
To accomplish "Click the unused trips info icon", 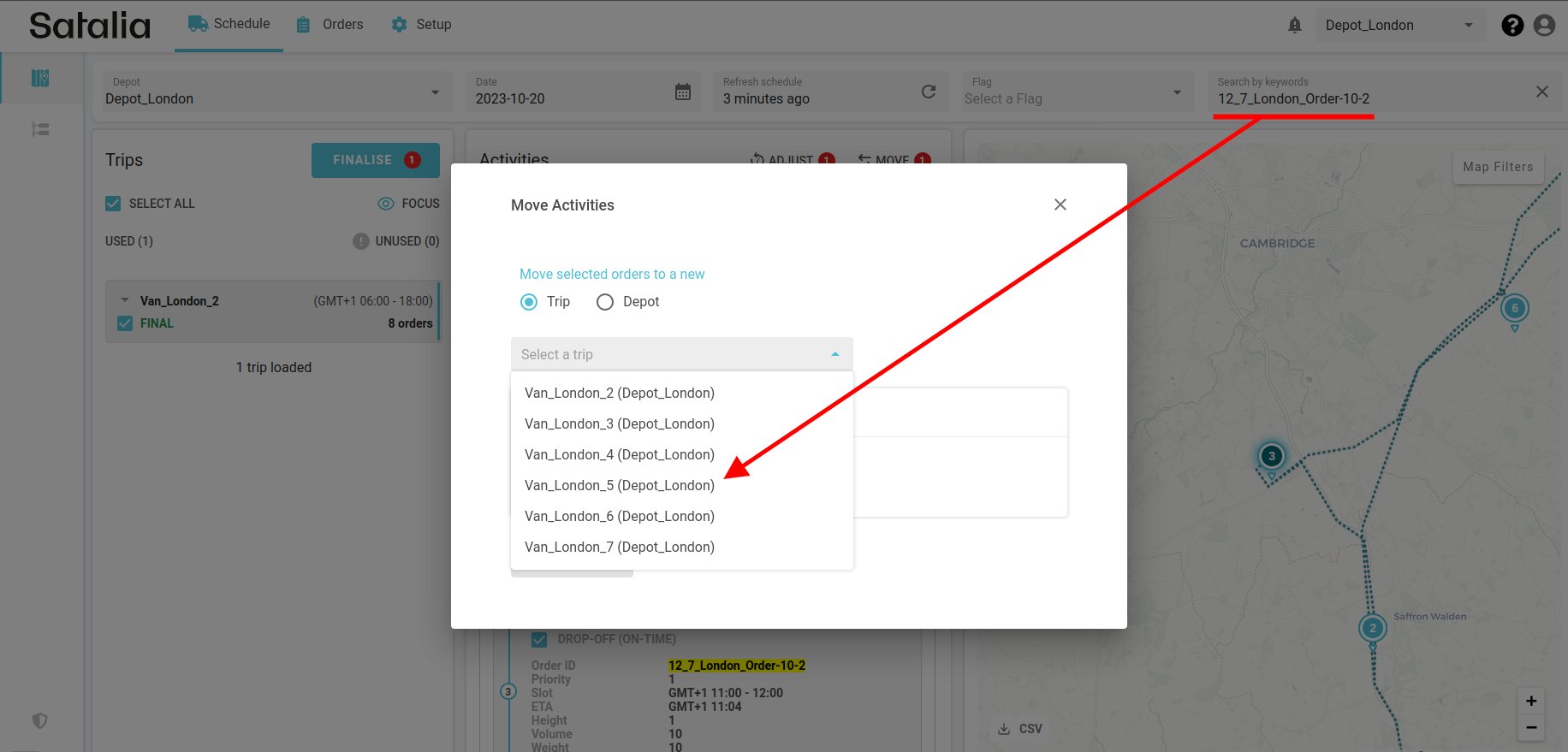I will (361, 241).
